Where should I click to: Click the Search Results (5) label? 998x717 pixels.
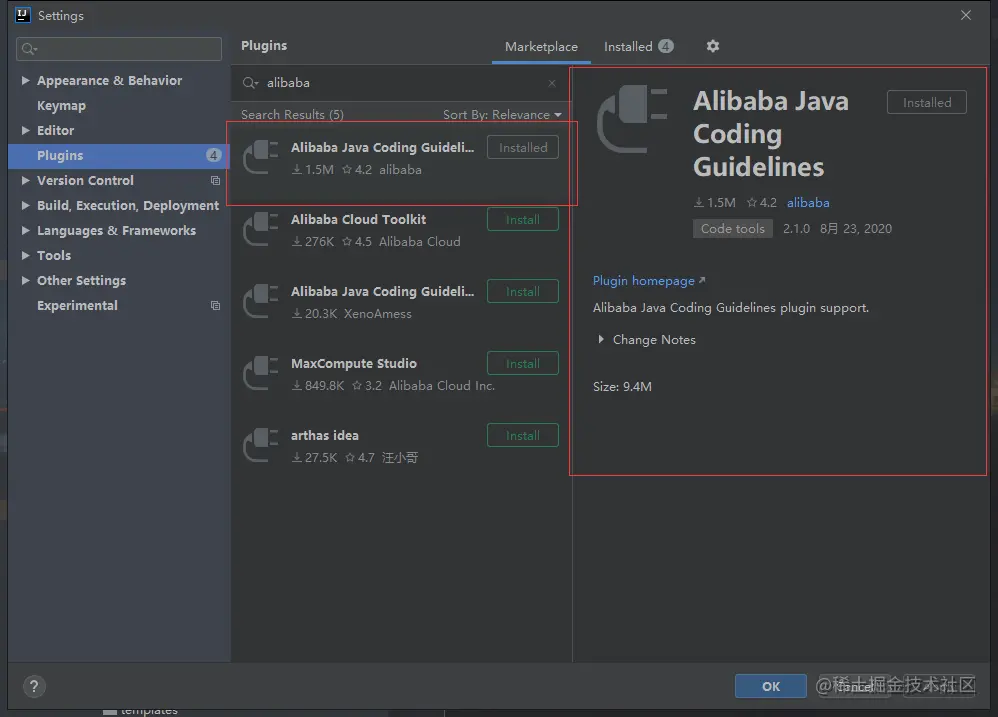[x=292, y=115]
